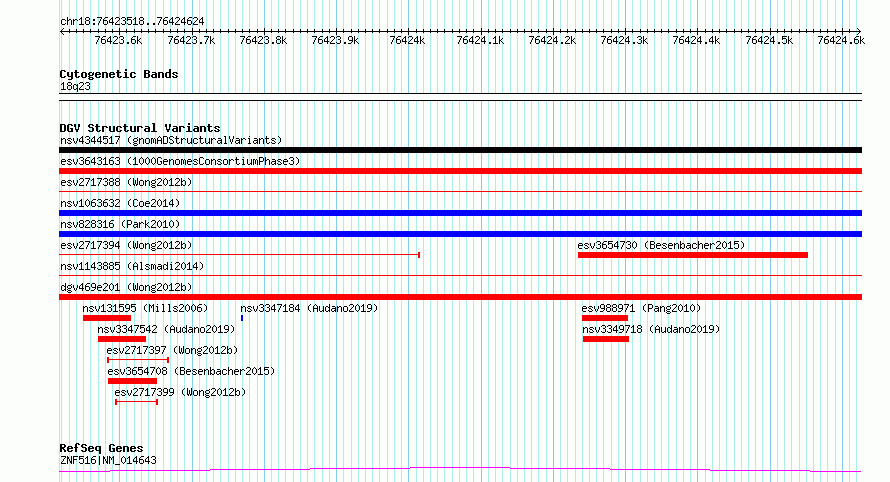Open variant nsv131595 (Mills2006) label

145,308
